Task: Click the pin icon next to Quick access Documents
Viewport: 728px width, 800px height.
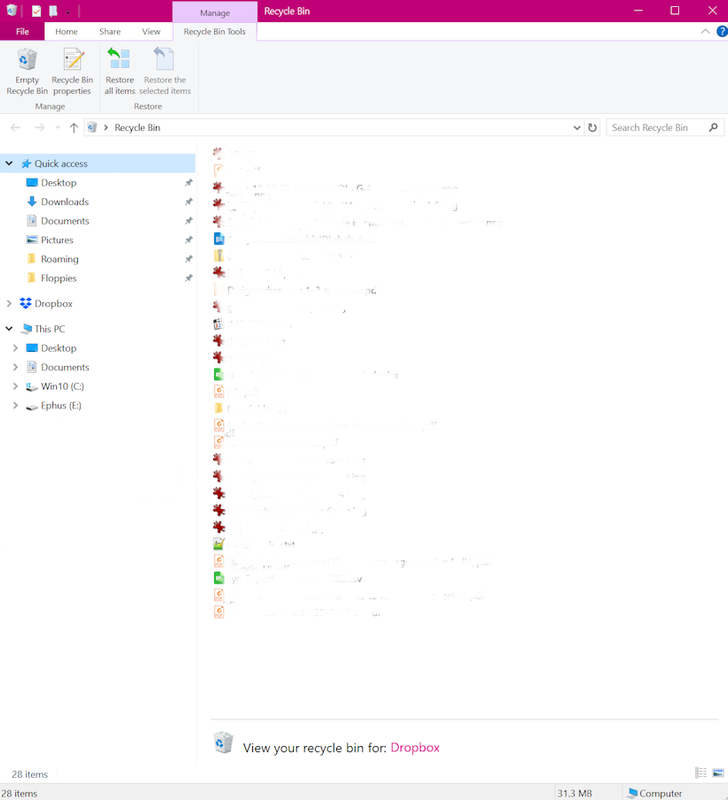Action: point(189,221)
